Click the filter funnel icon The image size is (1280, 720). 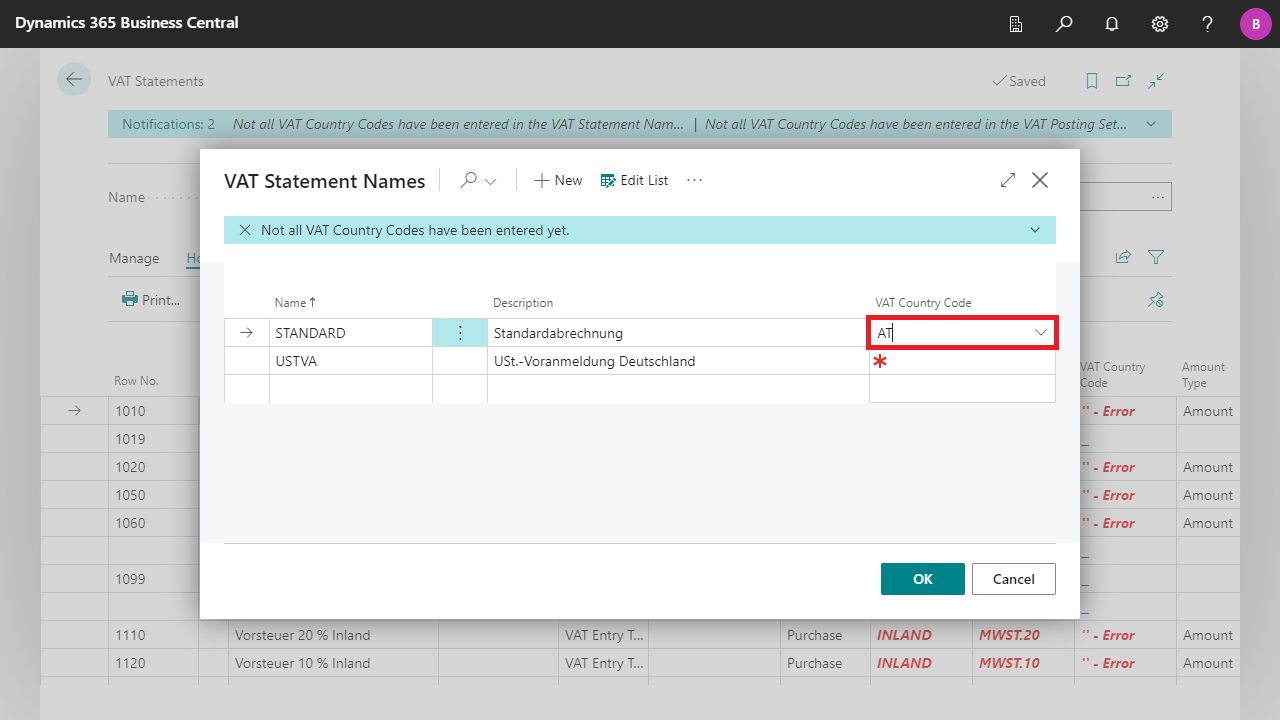[x=1155, y=257]
